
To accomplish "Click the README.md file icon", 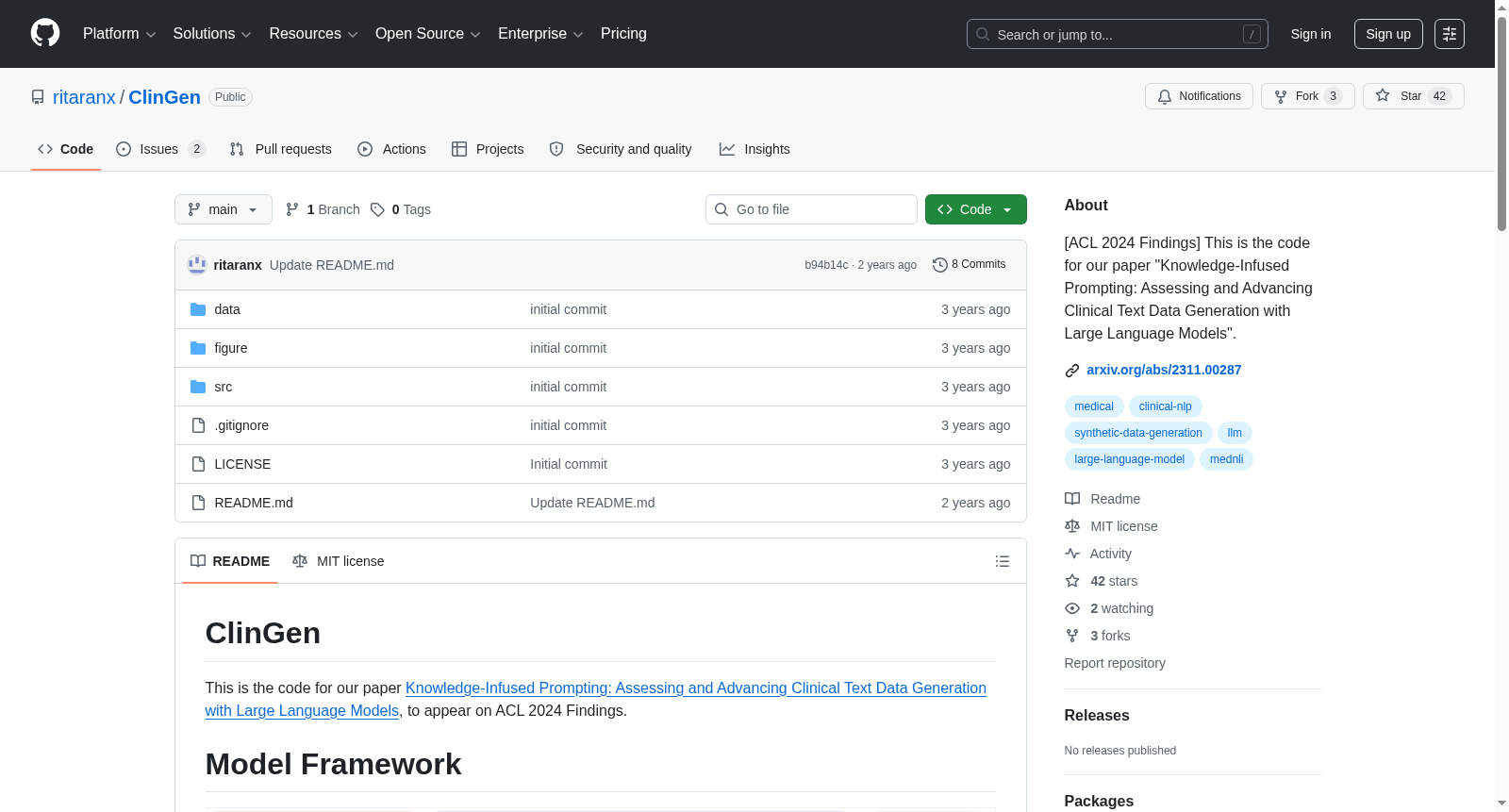I will click(x=198, y=503).
